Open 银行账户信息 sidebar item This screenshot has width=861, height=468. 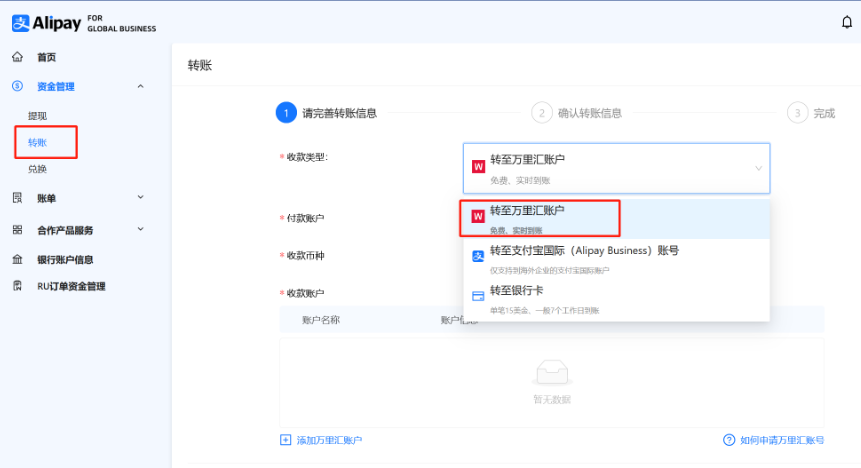pos(65,259)
